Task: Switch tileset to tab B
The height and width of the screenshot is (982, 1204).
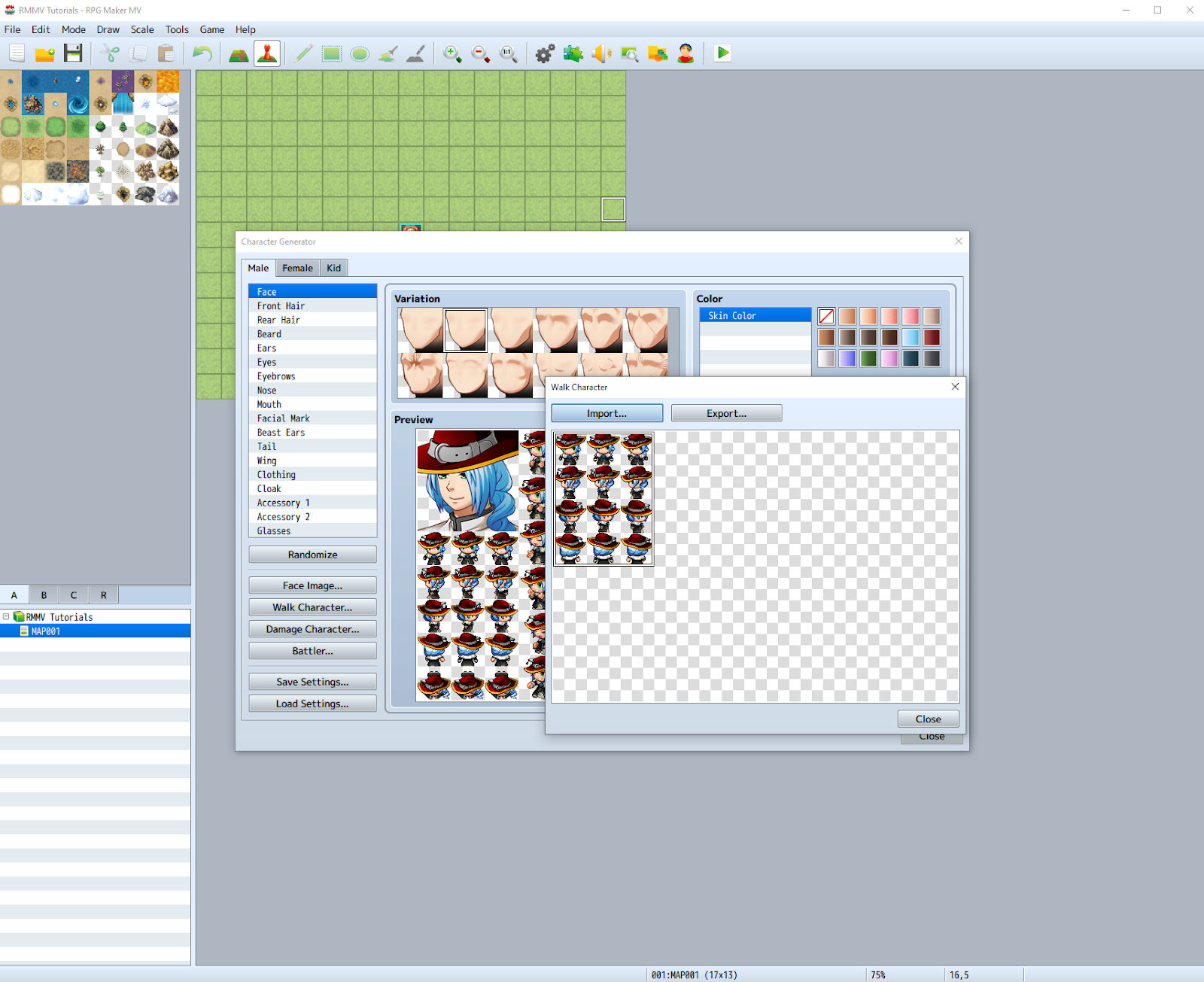Action: click(x=44, y=595)
